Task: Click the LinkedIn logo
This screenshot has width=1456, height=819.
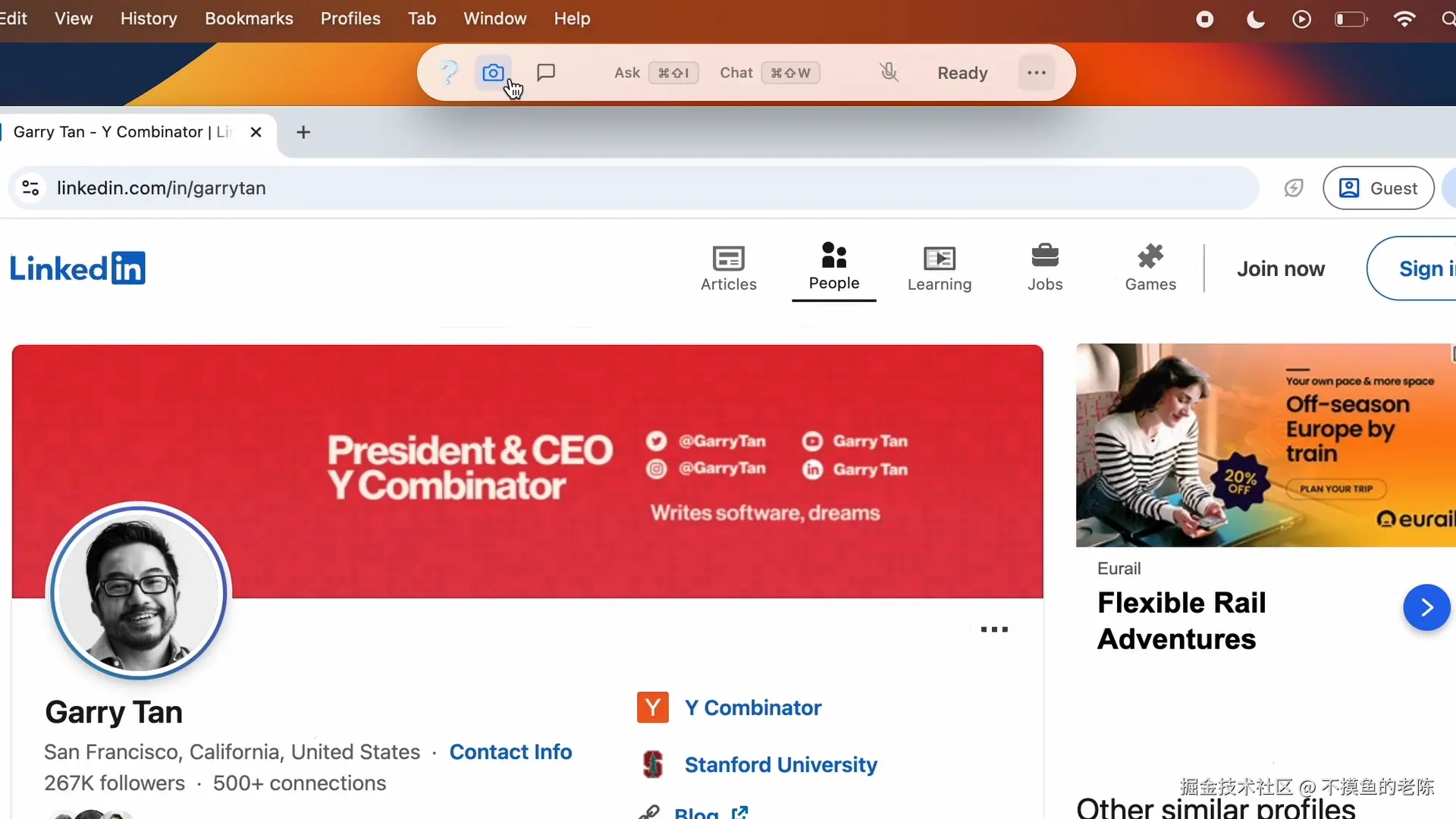Action: pos(77,268)
